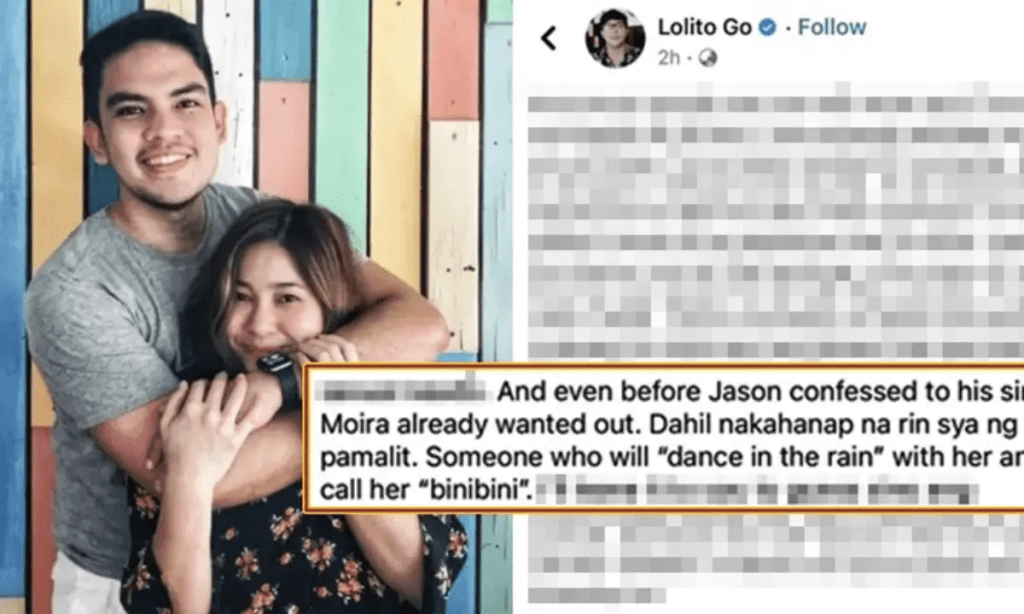Follow Lolito Go
The width and height of the screenshot is (1024, 614).
point(832,27)
